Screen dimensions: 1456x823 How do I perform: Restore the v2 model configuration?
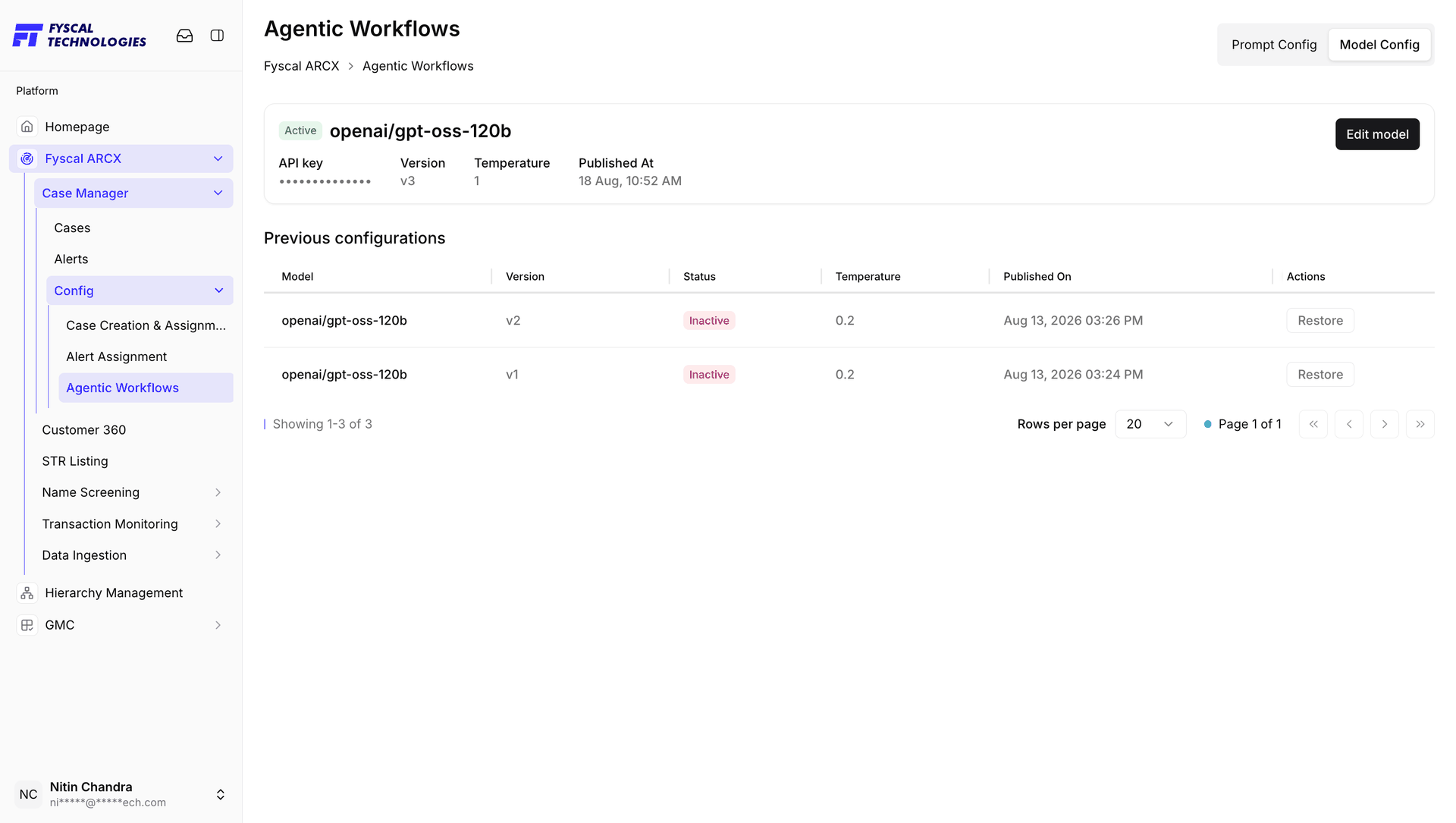[1320, 321]
